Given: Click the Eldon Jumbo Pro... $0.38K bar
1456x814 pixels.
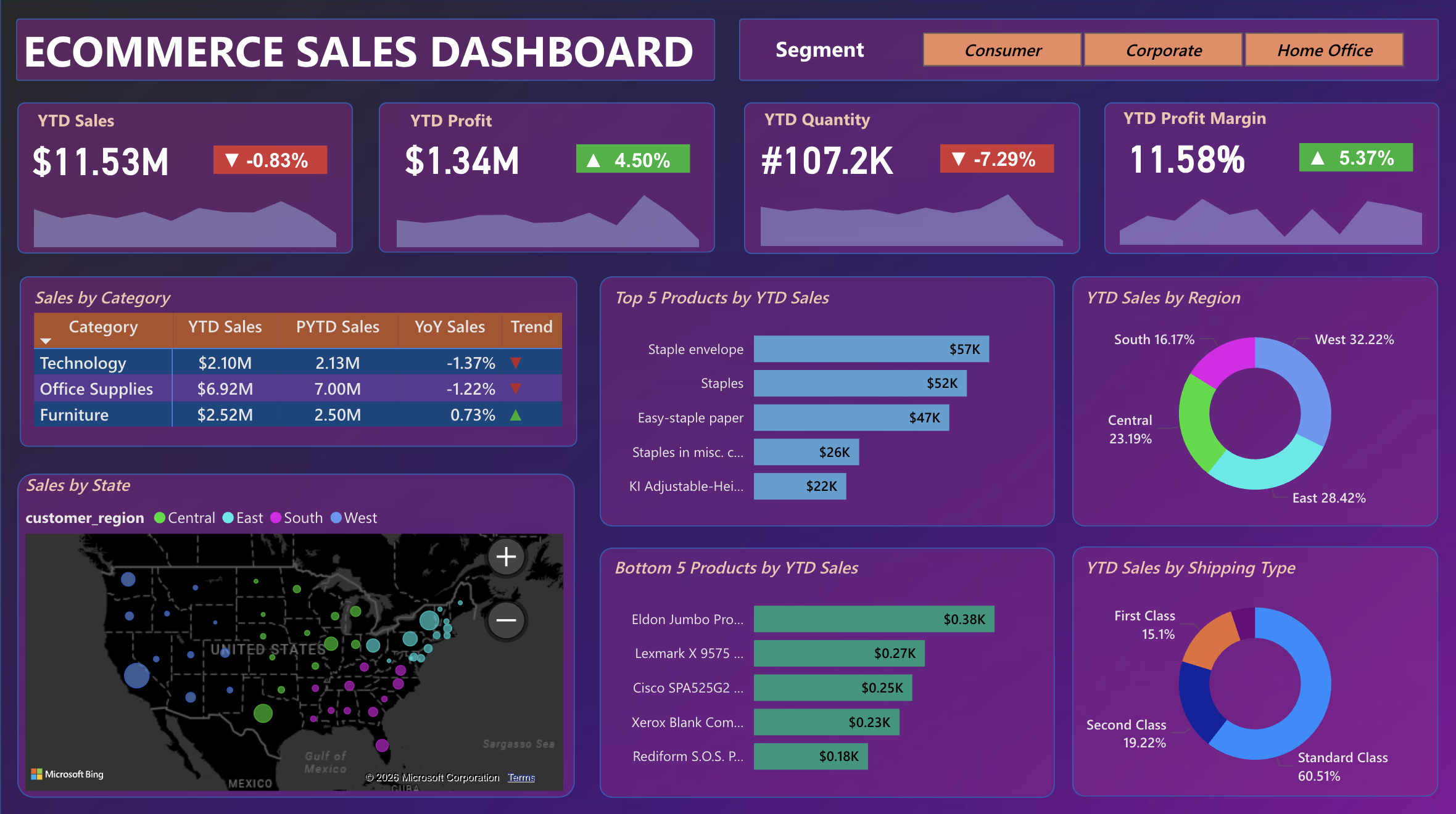Looking at the screenshot, I should click(x=874, y=619).
